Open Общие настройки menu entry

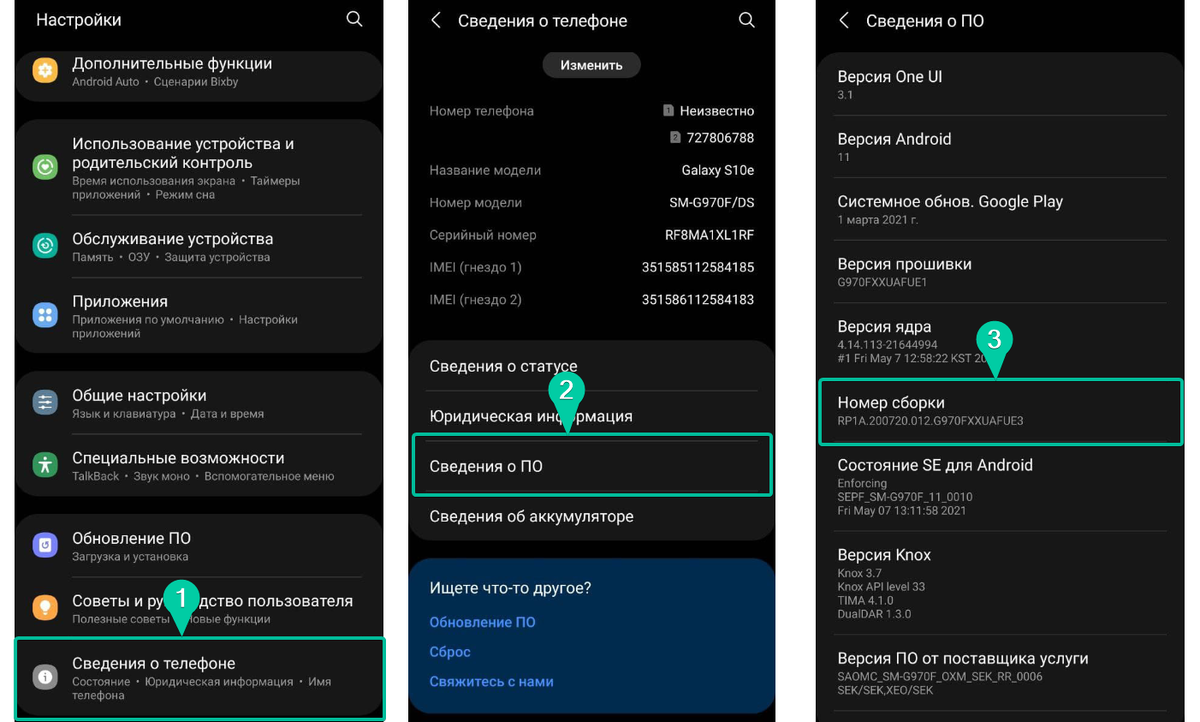click(200, 403)
